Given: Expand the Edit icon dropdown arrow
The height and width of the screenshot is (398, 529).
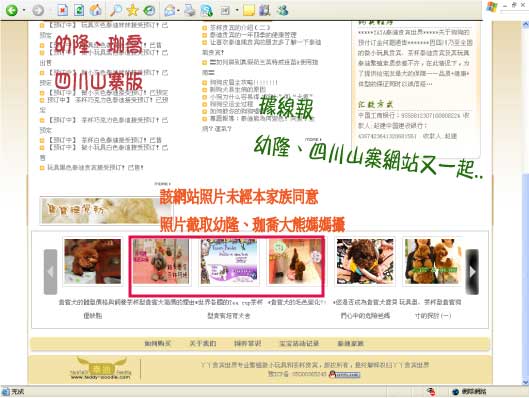Looking at the screenshot, I should click(237, 10).
